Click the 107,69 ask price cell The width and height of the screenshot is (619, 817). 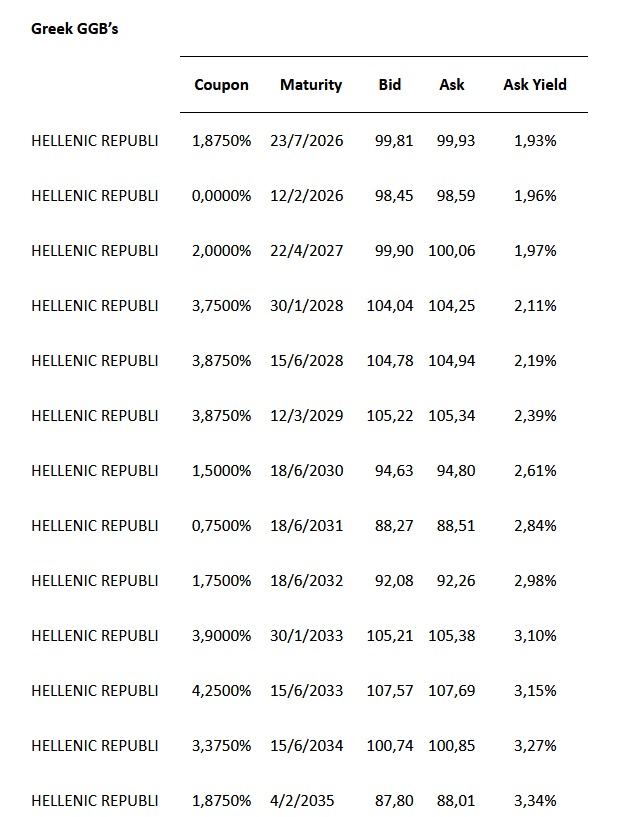point(451,691)
